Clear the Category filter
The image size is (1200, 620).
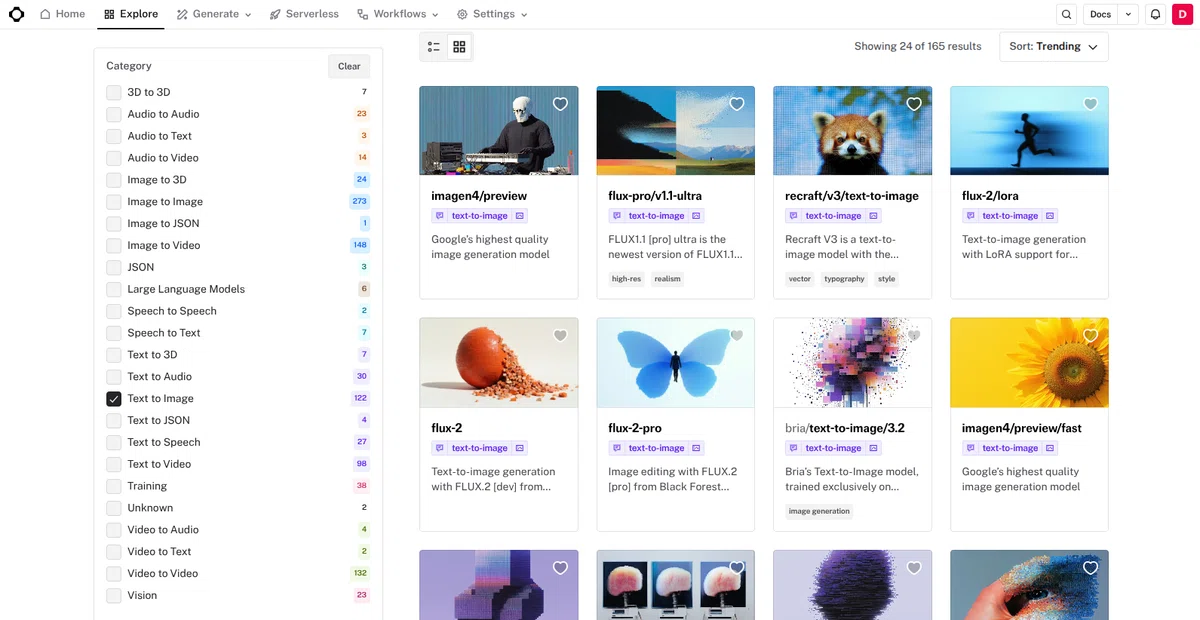pyautogui.click(x=349, y=66)
